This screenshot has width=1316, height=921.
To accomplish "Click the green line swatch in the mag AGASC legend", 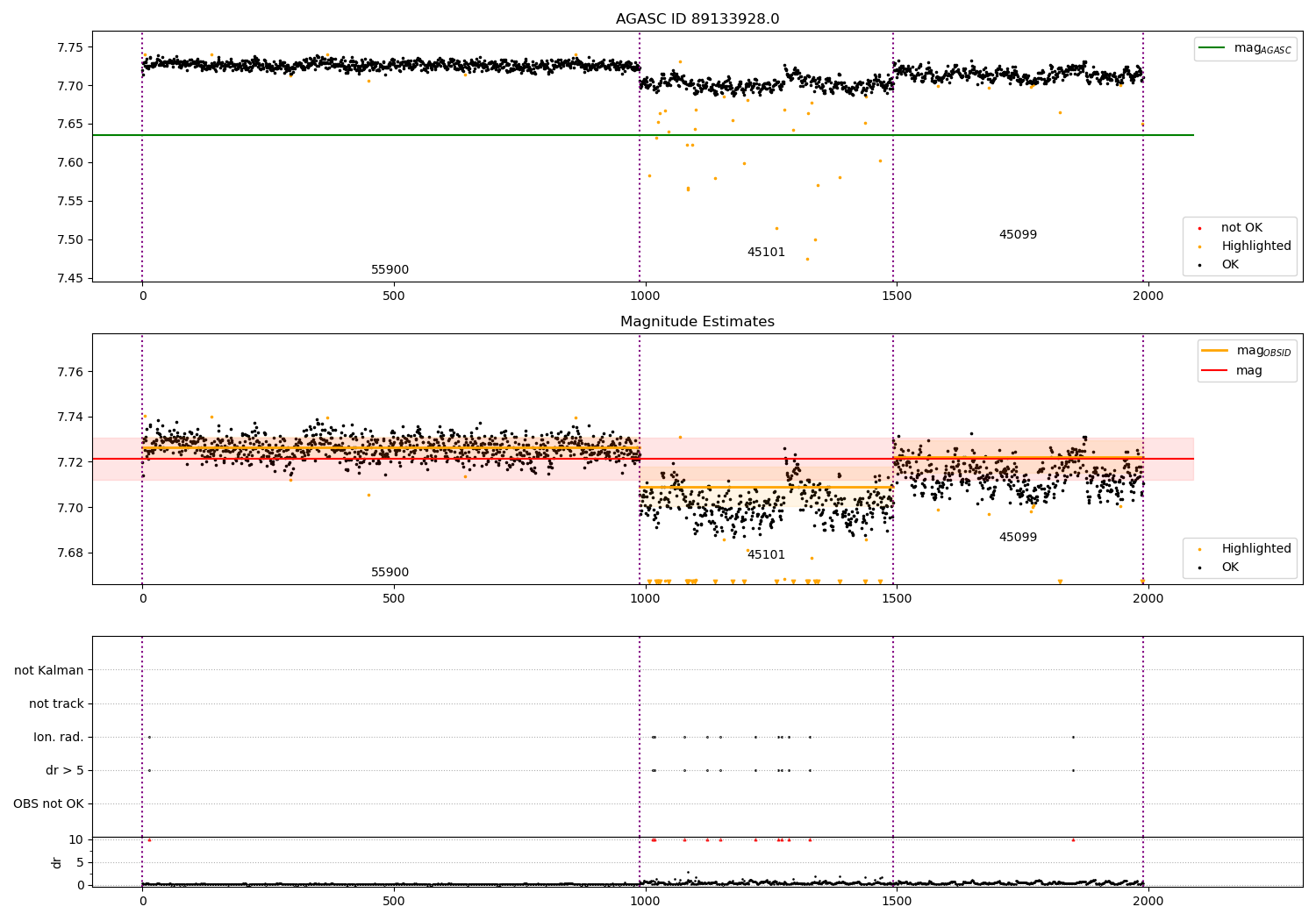I will pos(1212,48).
